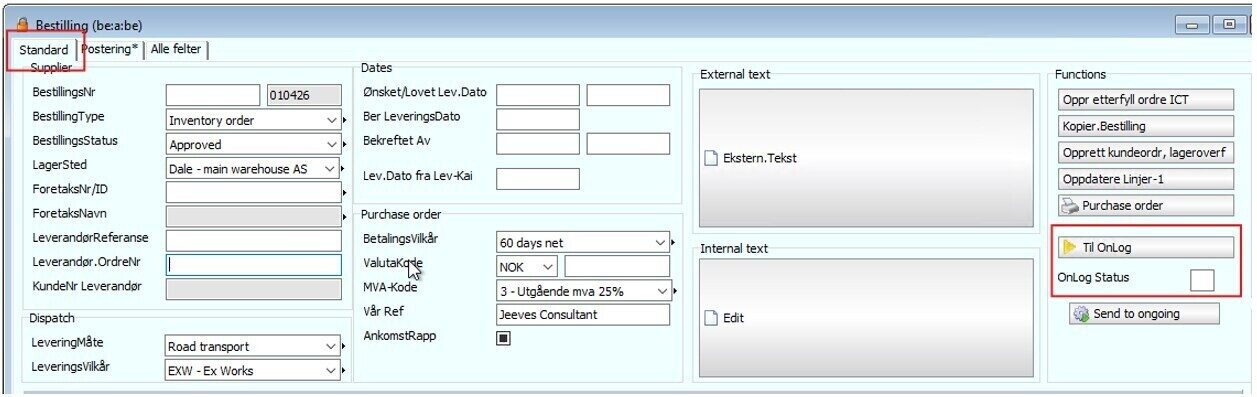Click the LeverandørReferanse input field
1257x397 pixels.
[x=254, y=240]
